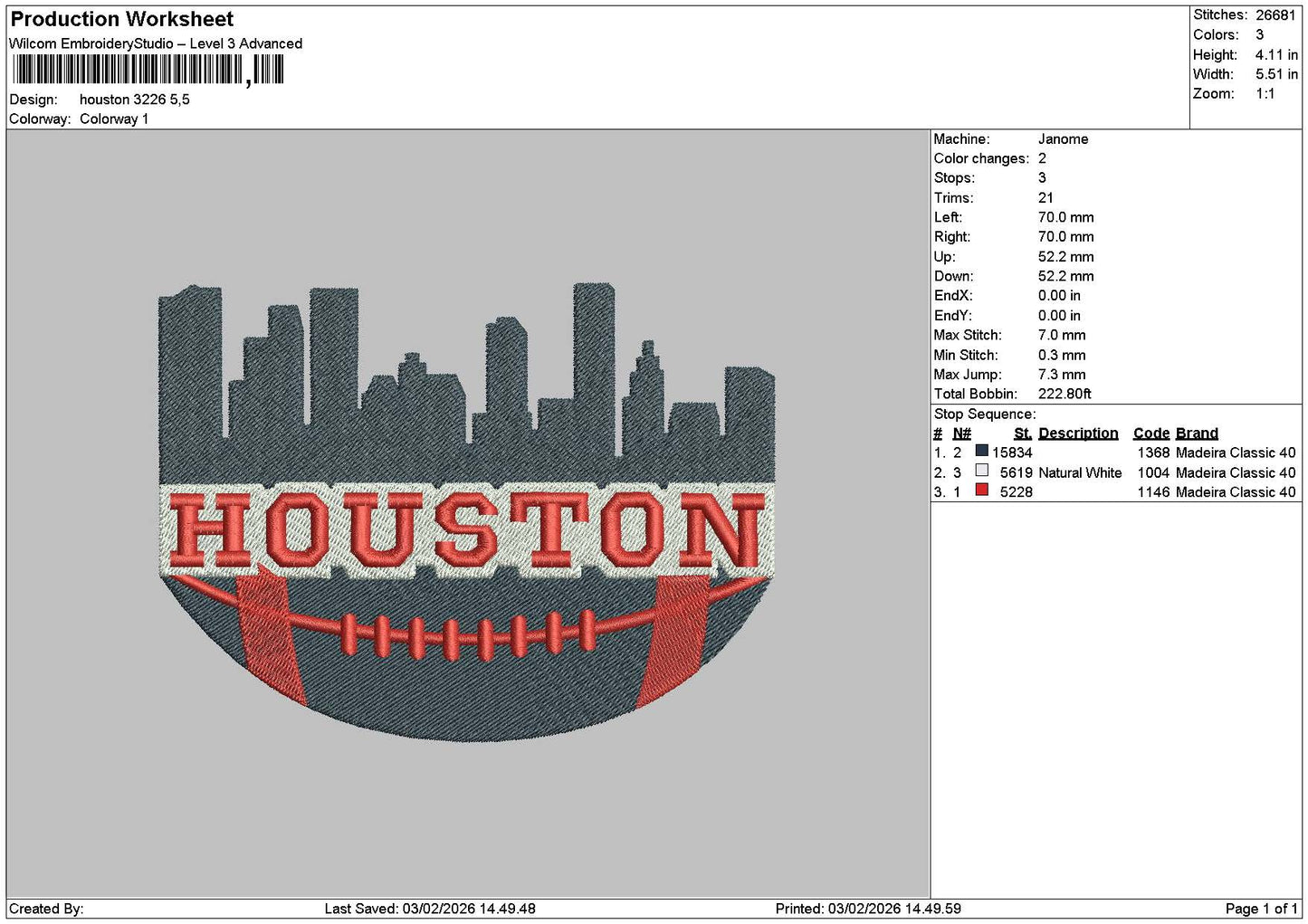The image size is (1308, 924).
Task: Click the min stitch value '0.3 mm'
Action: (x=1062, y=355)
